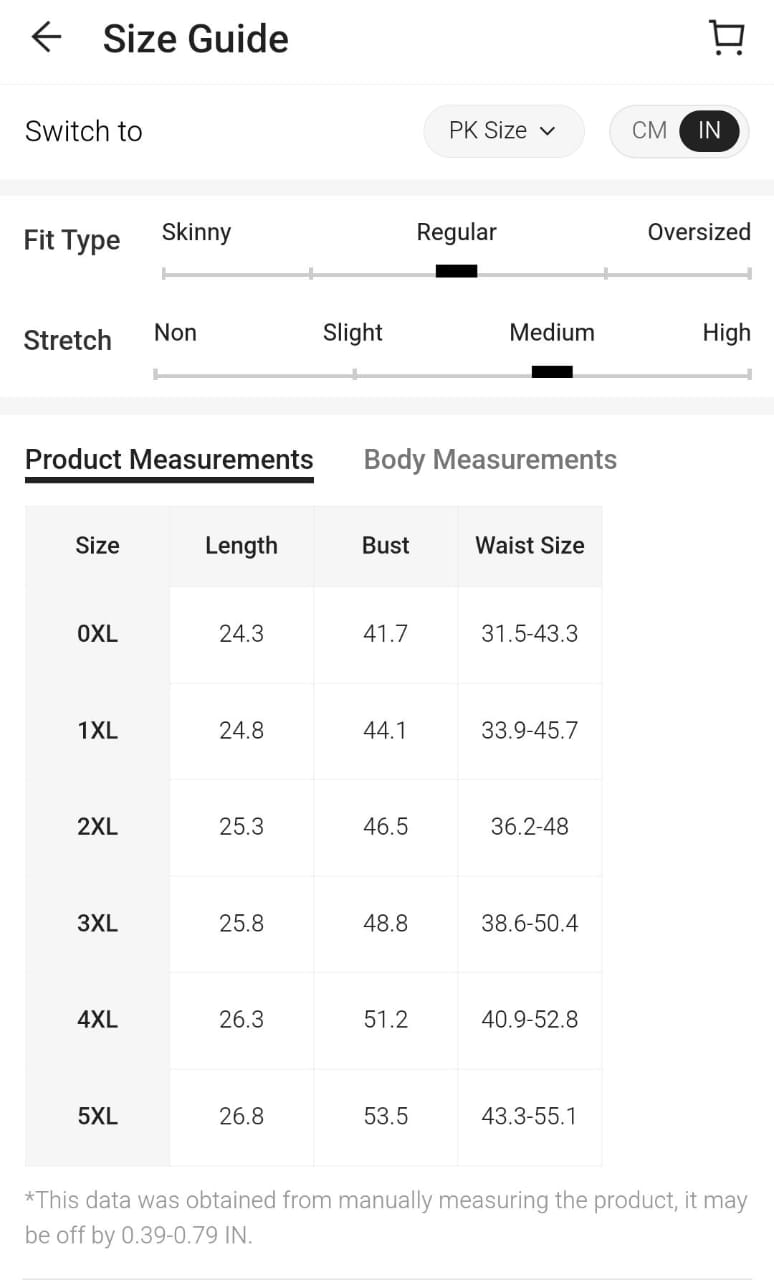Switch to Body Measurements tab
The image size is (774, 1280).
pyautogui.click(x=490, y=460)
